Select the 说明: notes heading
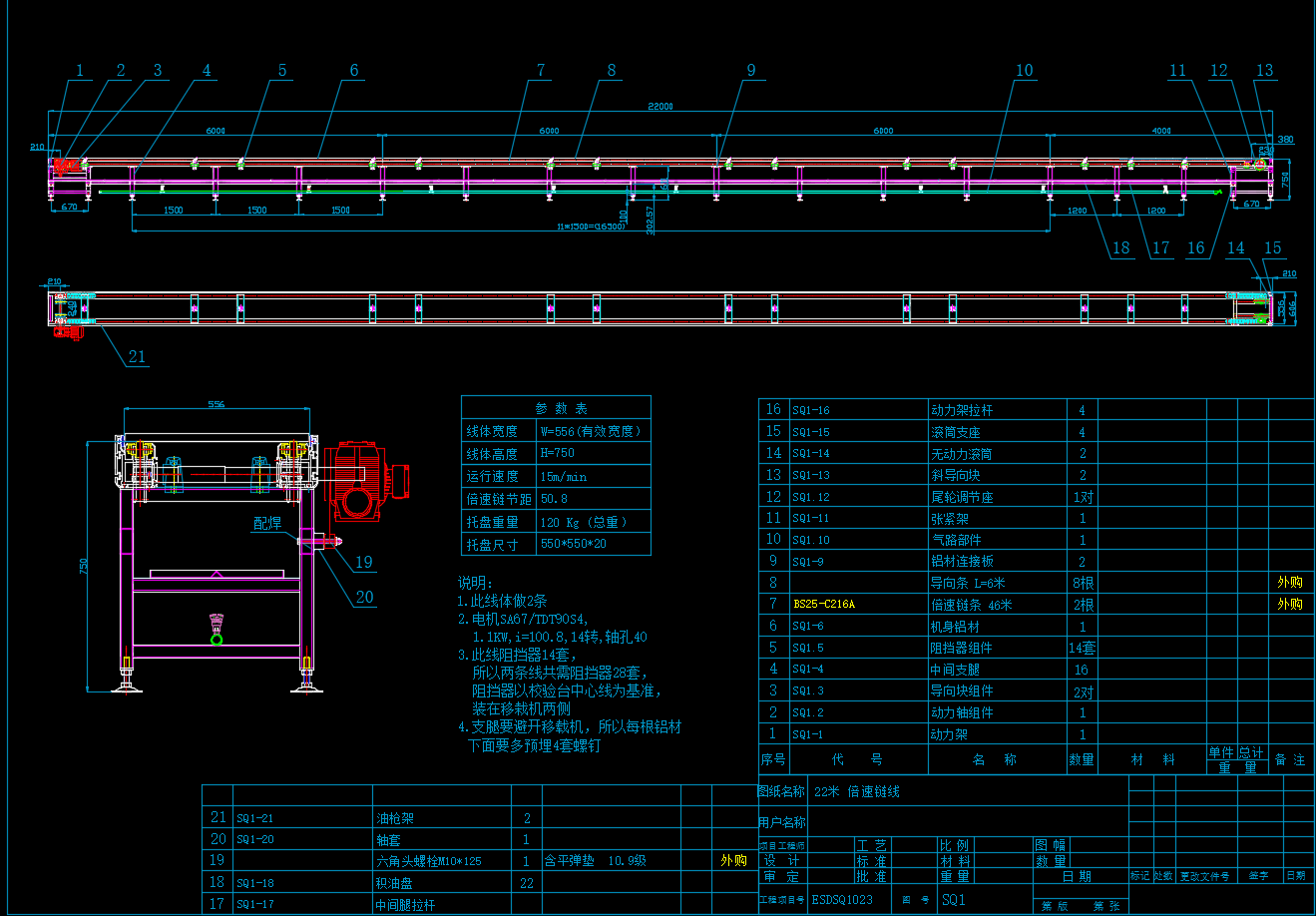Image resolution: width=1316 pixels, height=916 pixels. tap(475, 583)
